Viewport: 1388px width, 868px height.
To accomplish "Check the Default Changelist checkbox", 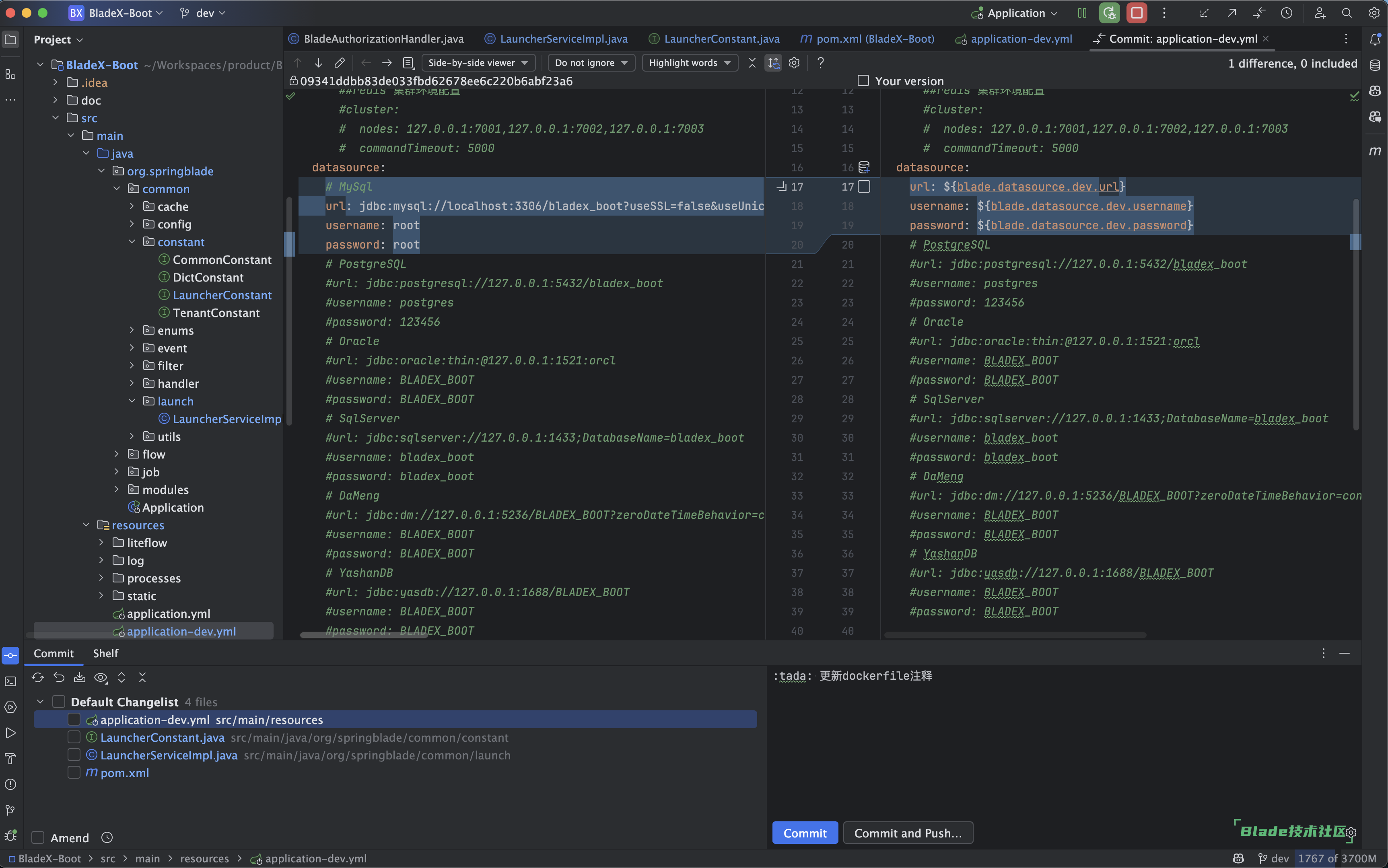I will click(x=59, y=701).
